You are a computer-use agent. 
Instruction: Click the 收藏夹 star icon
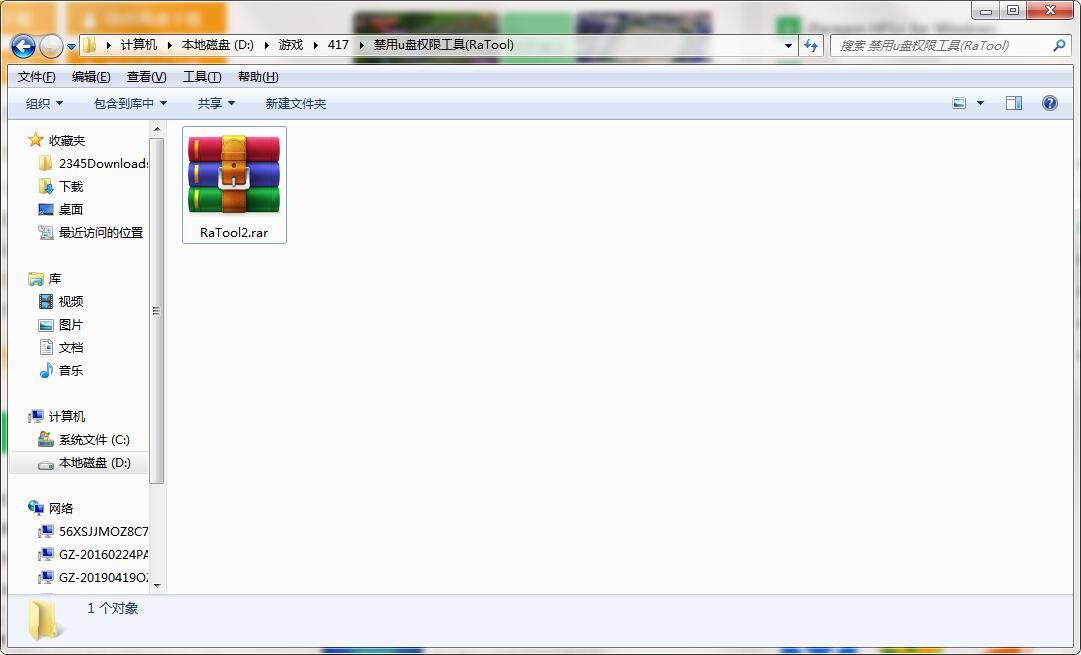(x=35, y=140)
